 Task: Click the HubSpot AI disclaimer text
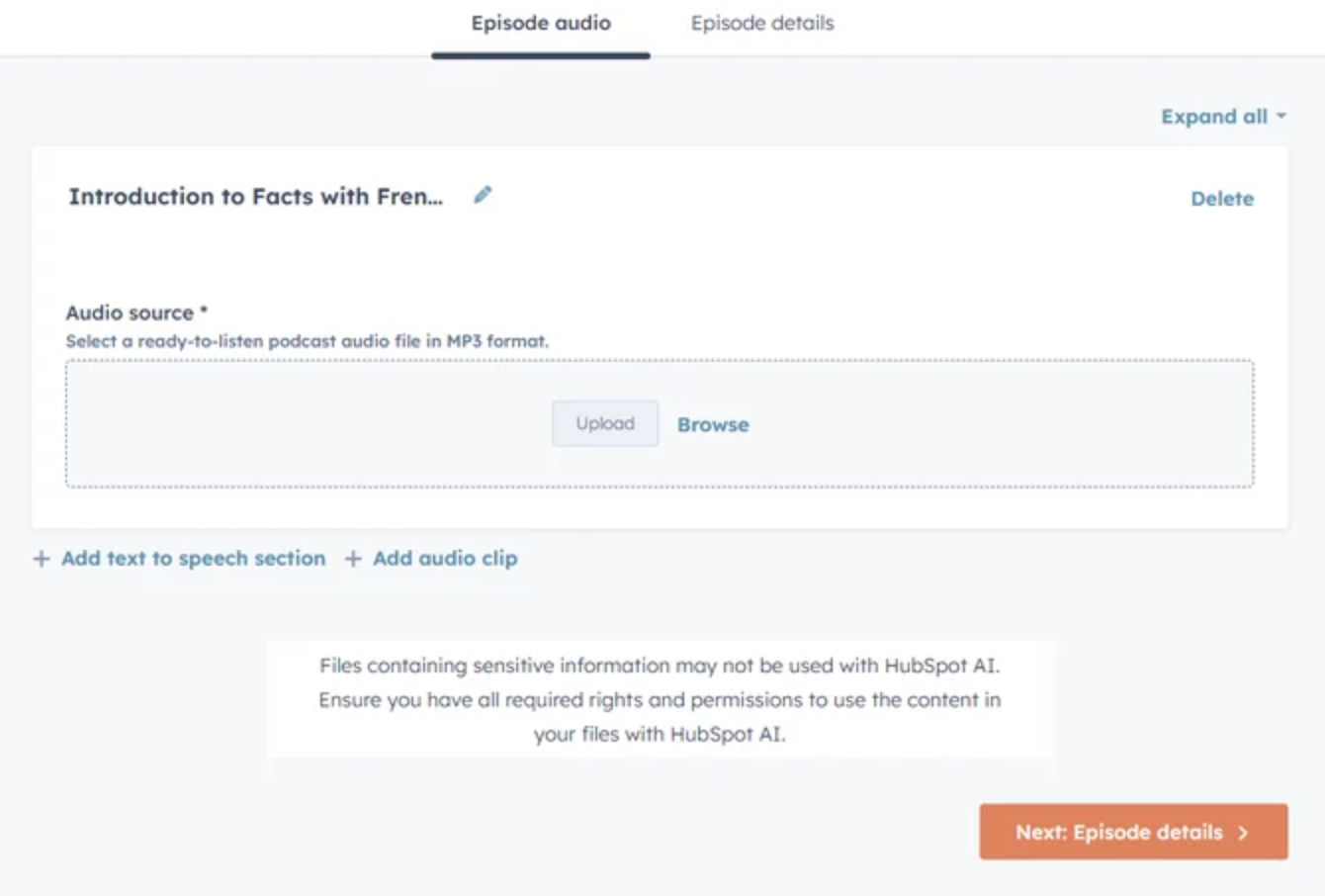tap(660, 700)
